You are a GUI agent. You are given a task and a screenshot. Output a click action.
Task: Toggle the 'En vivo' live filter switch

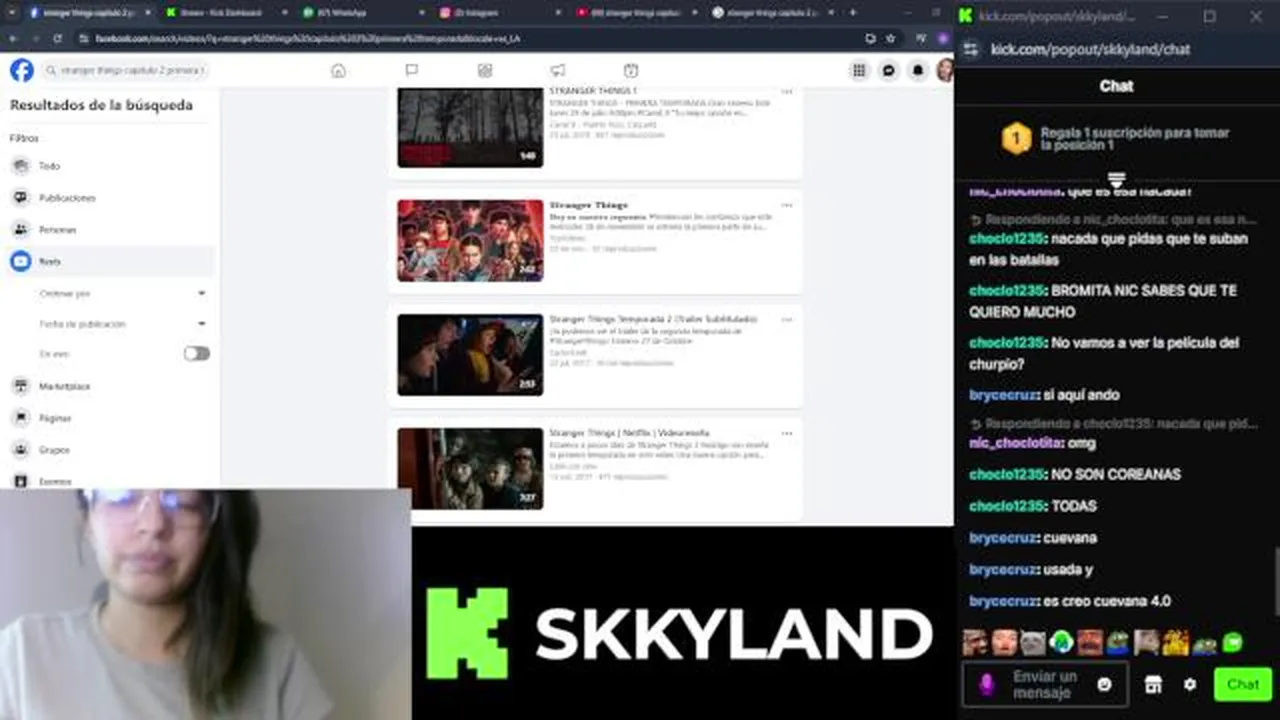[197, 354]
